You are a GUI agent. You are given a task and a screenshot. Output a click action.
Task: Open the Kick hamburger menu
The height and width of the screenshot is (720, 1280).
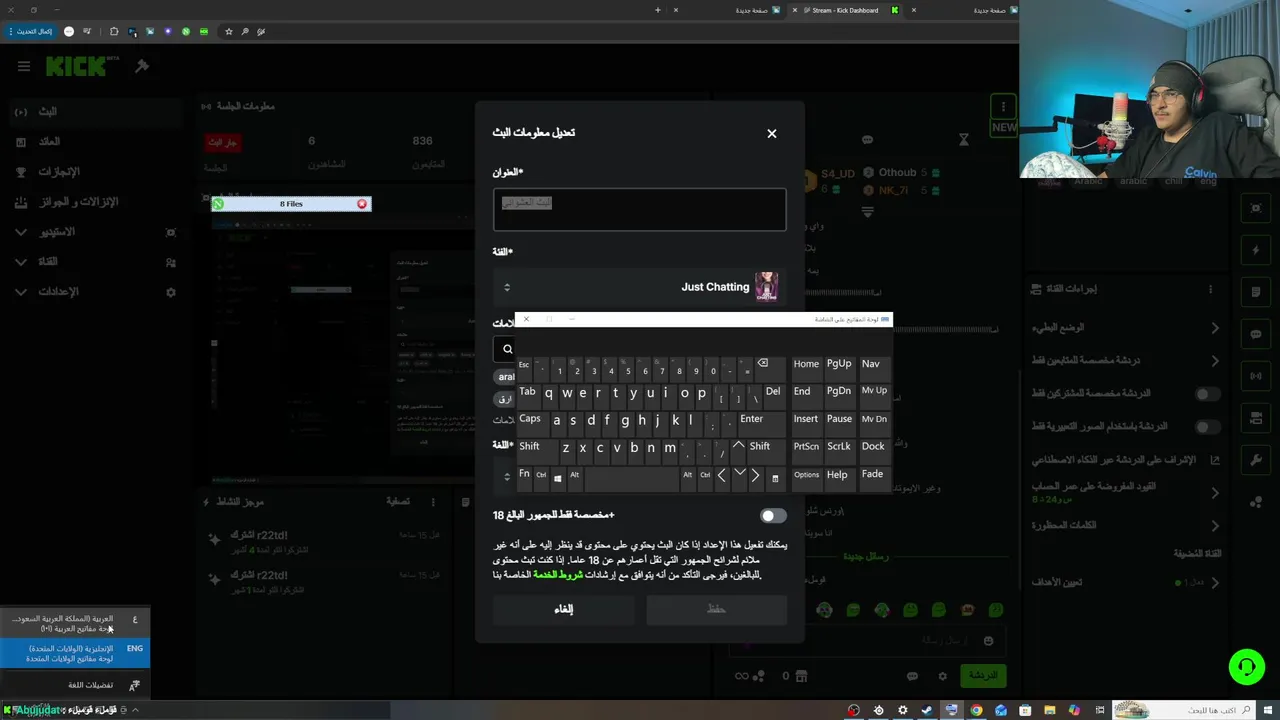tap(24, 66)
